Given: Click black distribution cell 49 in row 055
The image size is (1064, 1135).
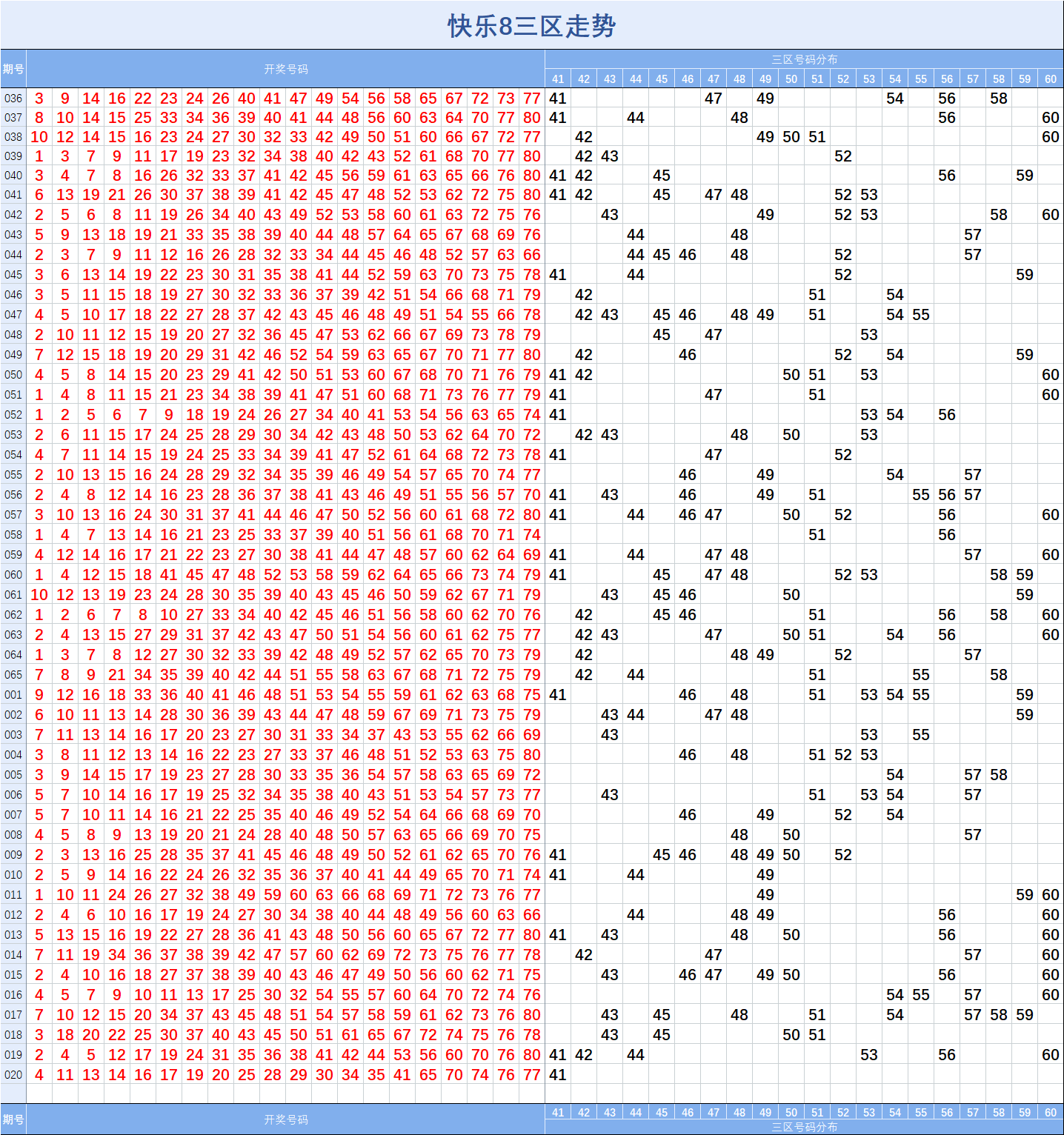Looking at the screenshot, I should pos(765,475).
